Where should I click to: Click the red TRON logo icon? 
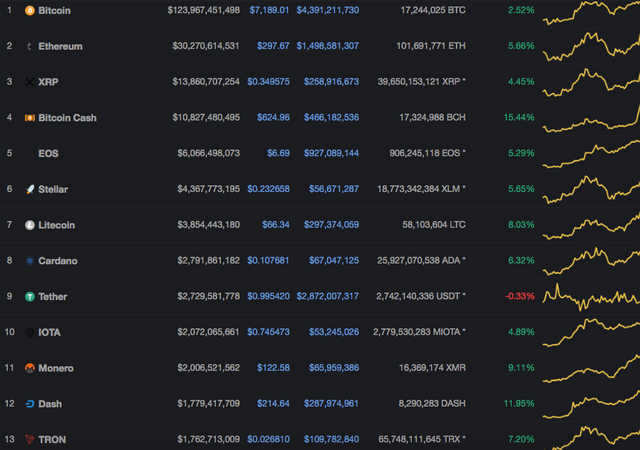click(30, 439)
